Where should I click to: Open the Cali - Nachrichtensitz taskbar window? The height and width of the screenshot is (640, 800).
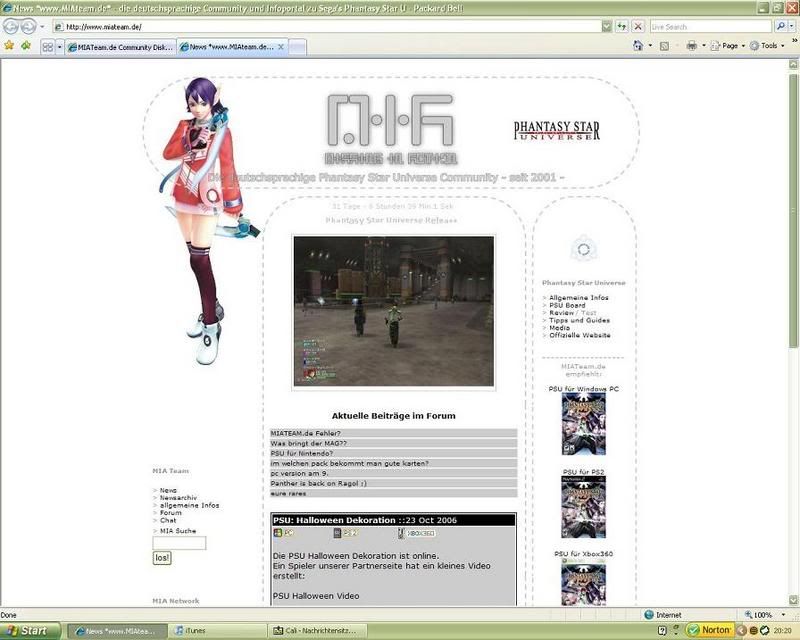(x=318, y=631)
